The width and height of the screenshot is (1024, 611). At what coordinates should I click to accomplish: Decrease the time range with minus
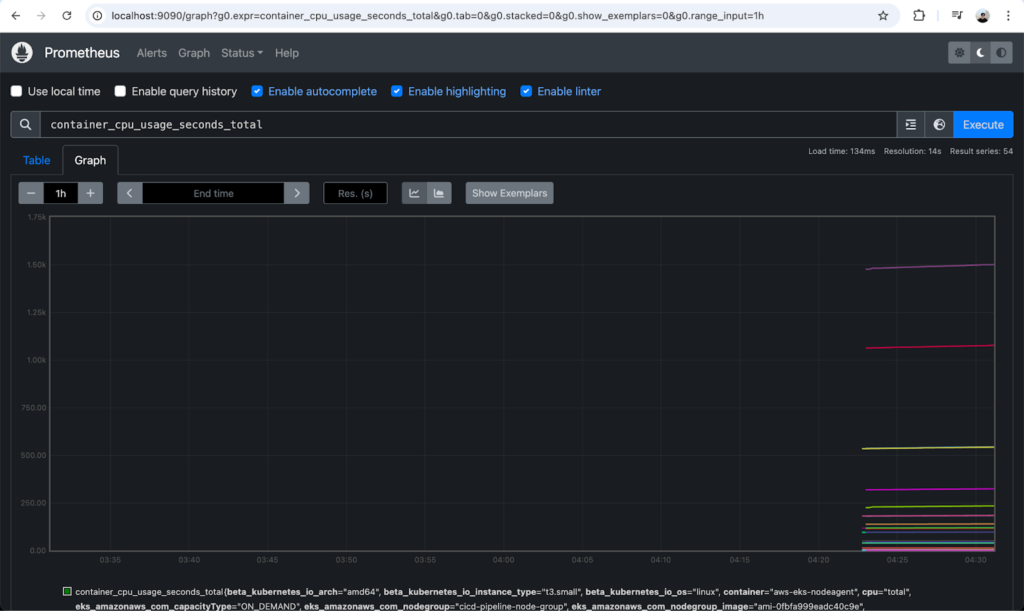pos(31,193)
